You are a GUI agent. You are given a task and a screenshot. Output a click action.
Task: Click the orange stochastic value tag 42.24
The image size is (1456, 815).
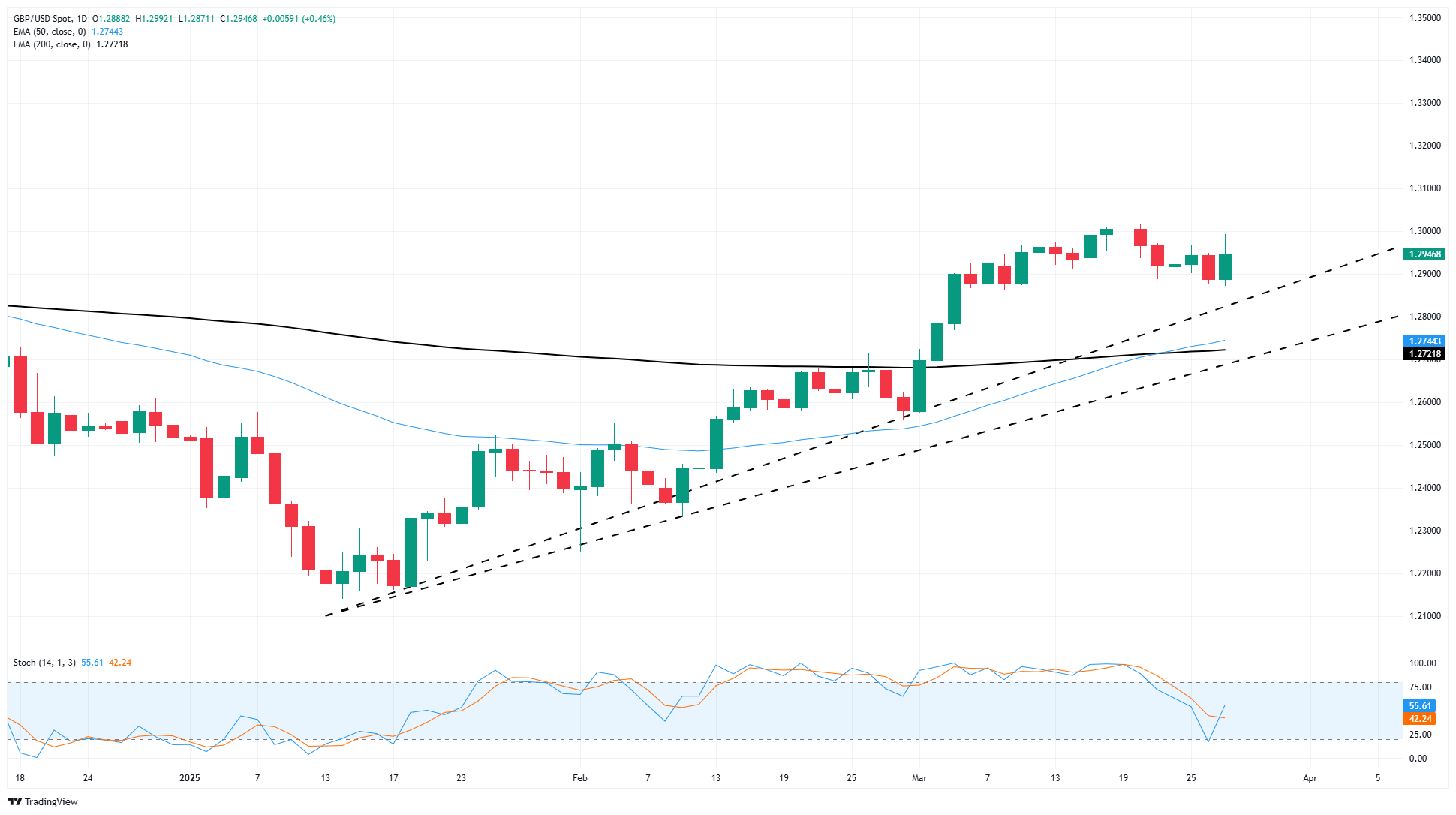(x=1419, y=719)
